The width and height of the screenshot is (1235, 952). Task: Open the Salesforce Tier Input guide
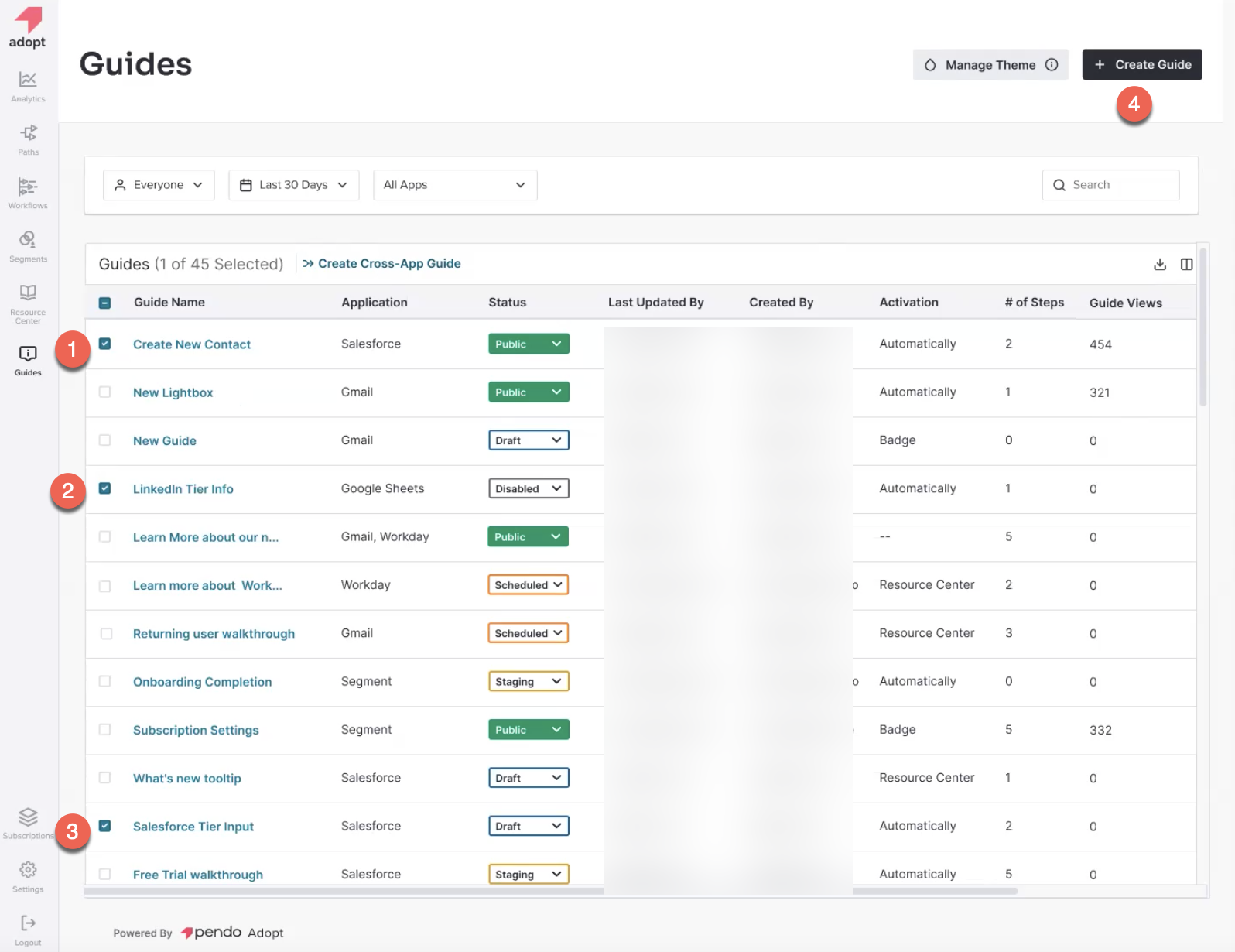click(193, 827)
